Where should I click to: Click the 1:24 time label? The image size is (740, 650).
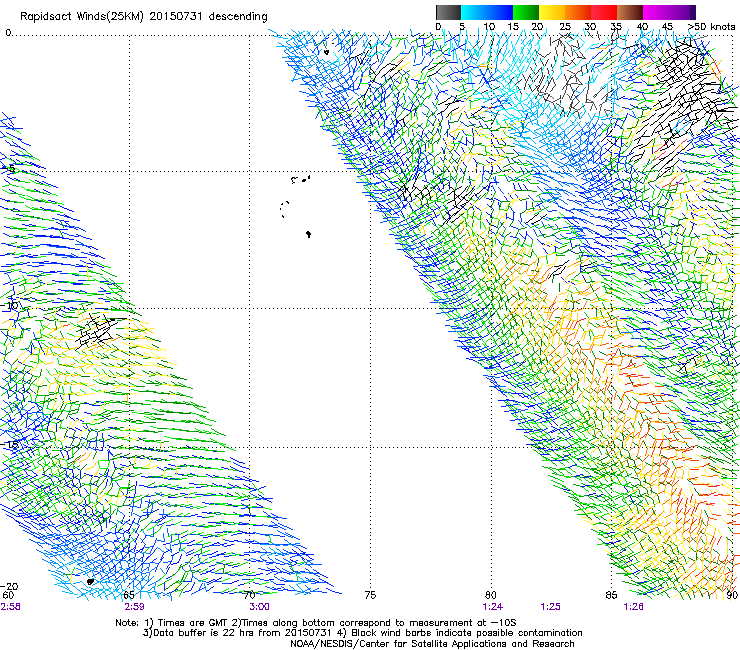493,607
